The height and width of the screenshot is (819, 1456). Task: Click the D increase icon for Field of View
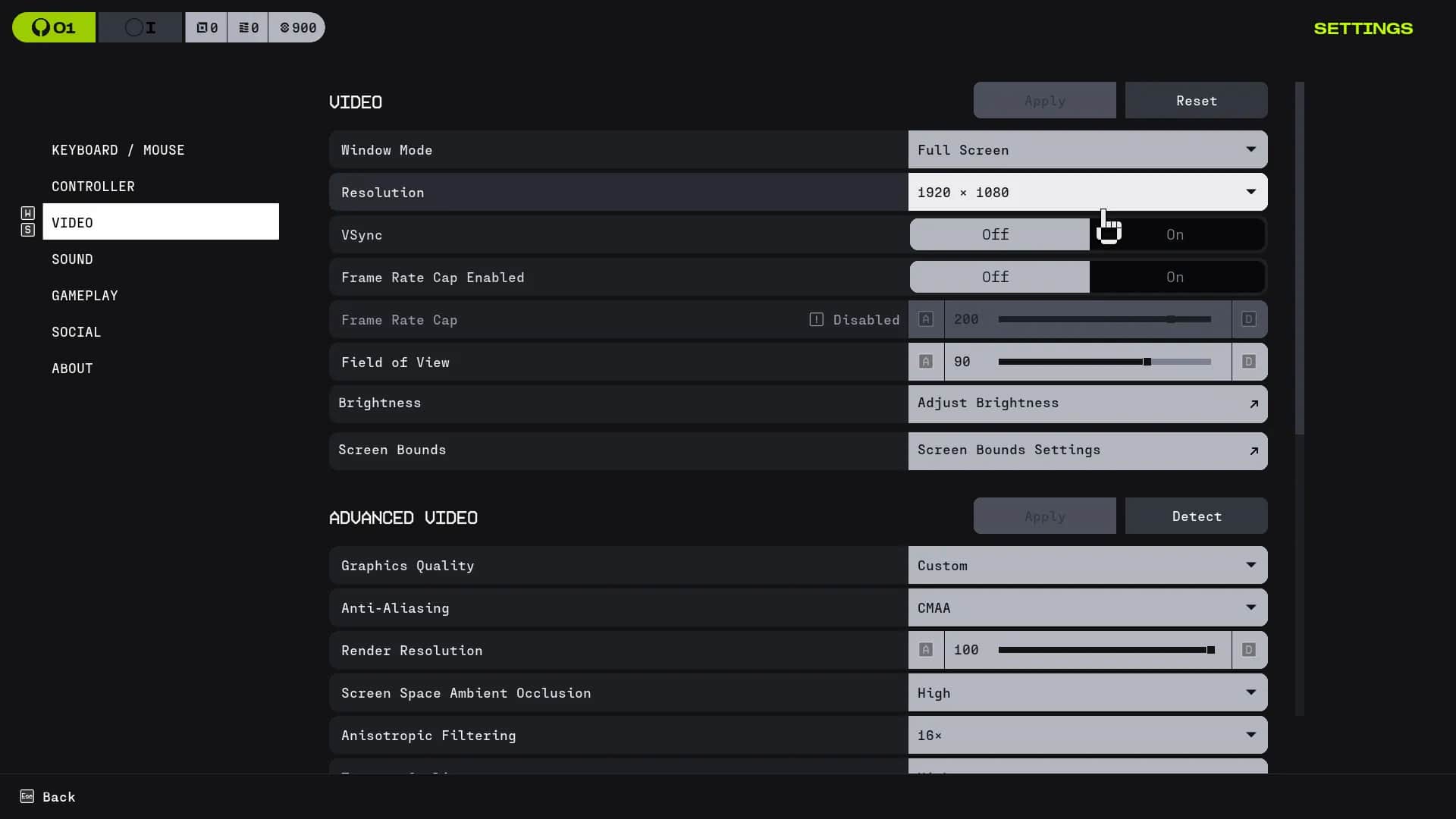pos(1249,362)
